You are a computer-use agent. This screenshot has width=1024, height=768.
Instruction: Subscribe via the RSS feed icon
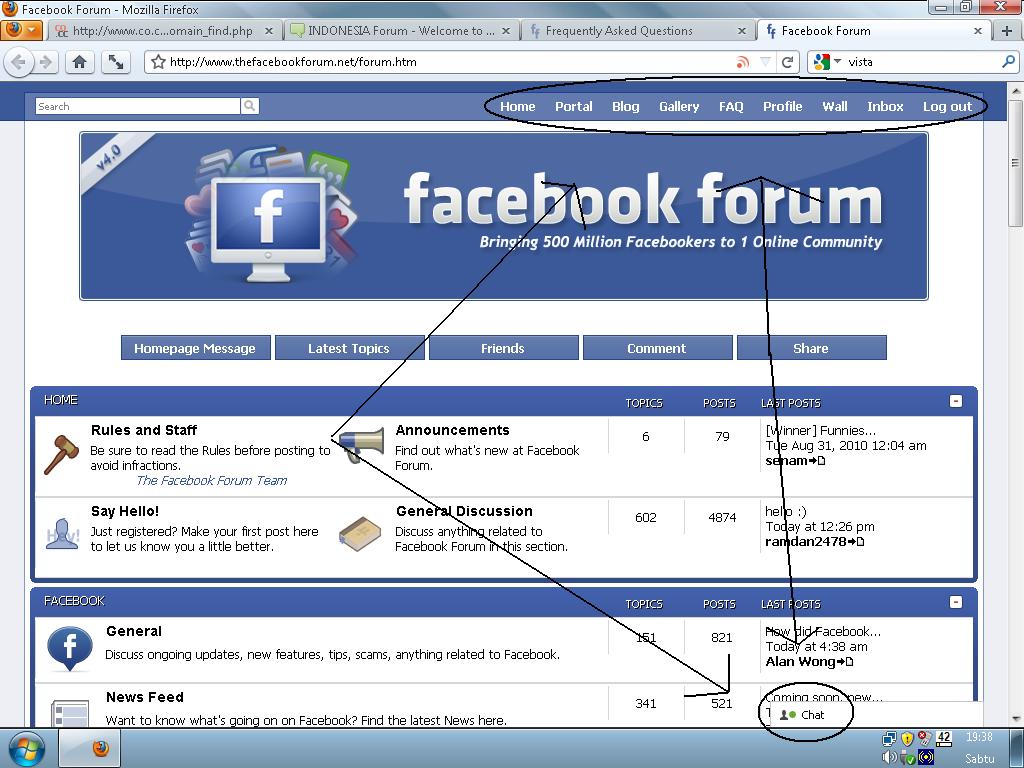click(742, 62)
